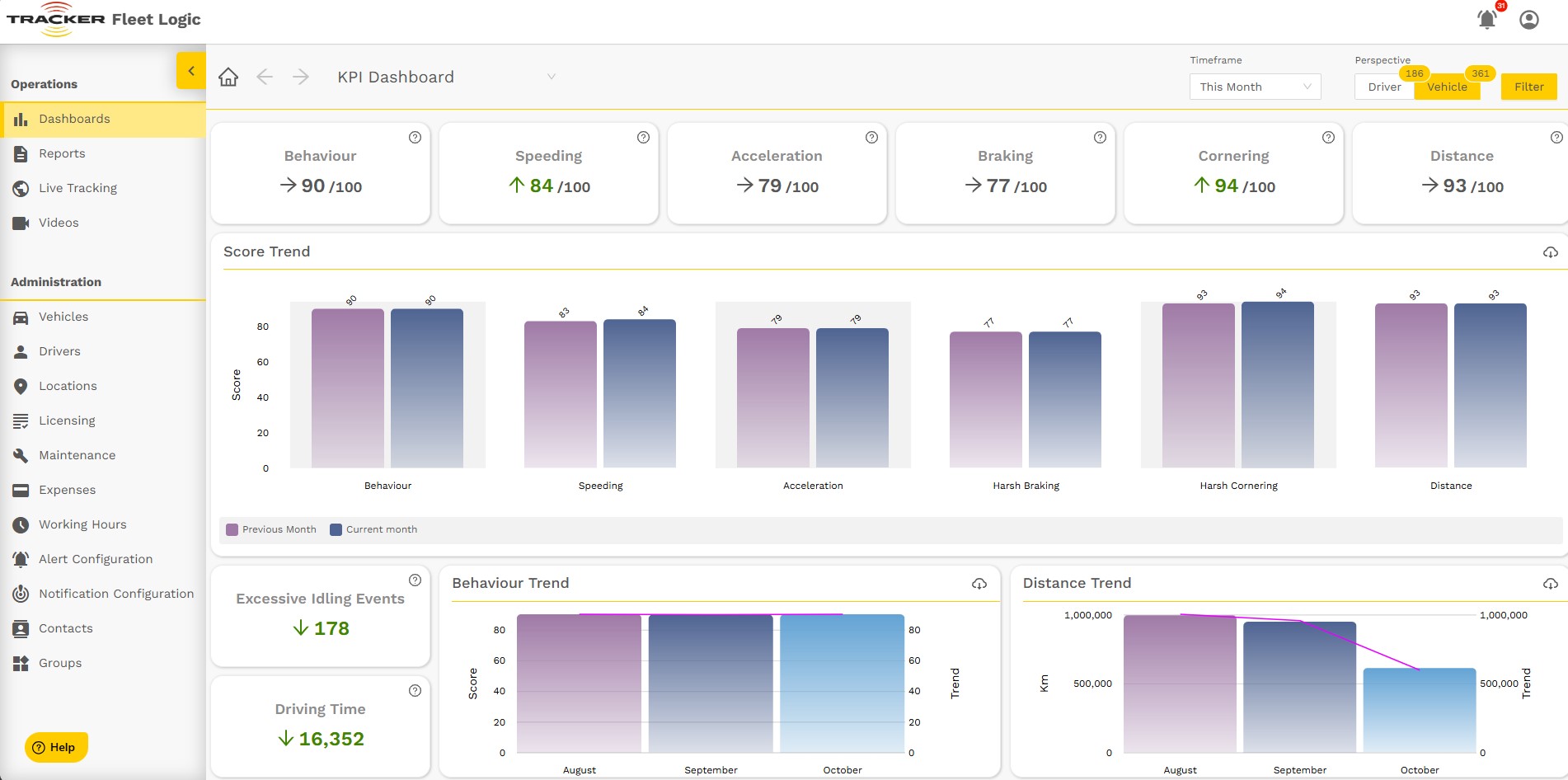
Task: Click the yellow Help button
Action: [x=56, y=747]
